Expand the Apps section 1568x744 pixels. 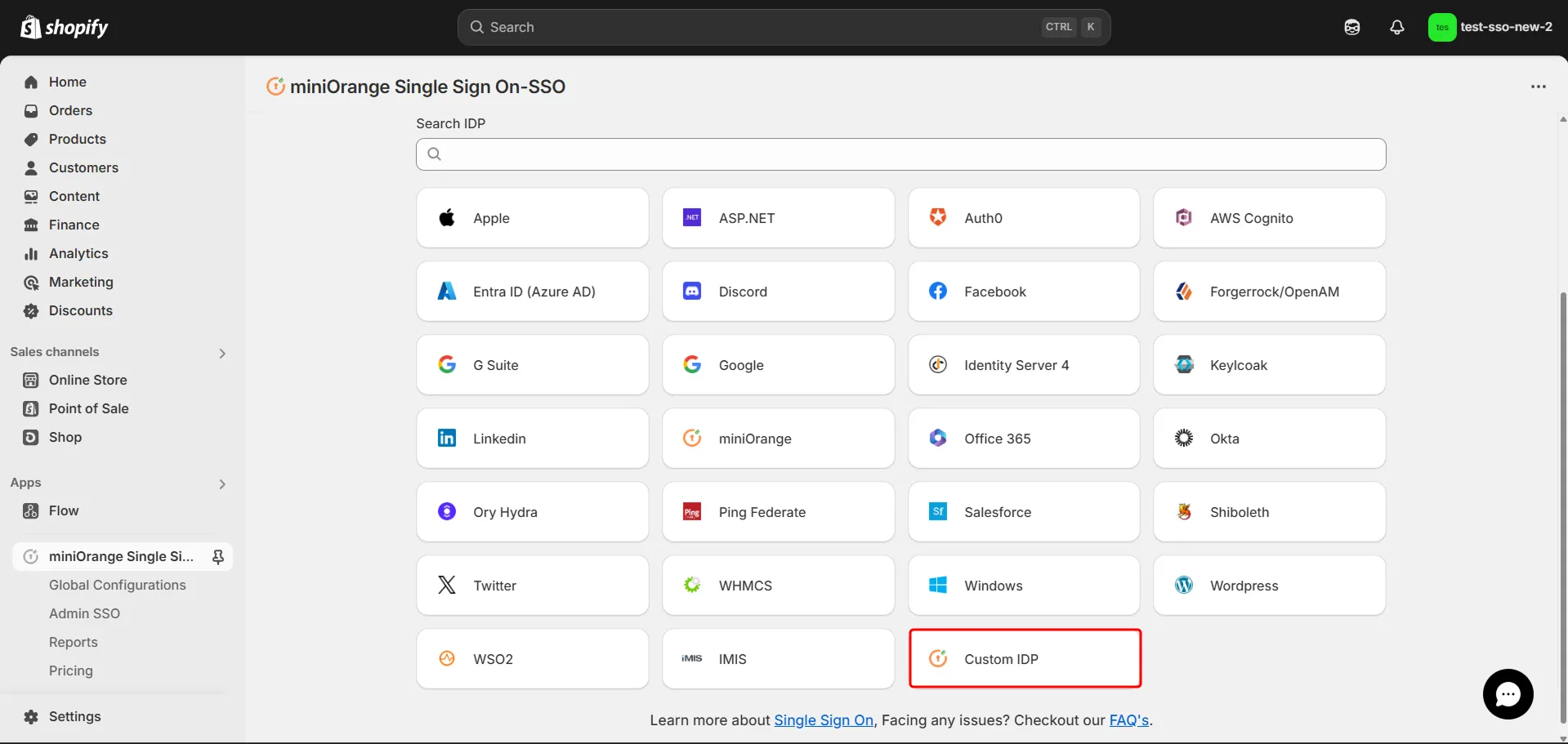tap(222, 483)
